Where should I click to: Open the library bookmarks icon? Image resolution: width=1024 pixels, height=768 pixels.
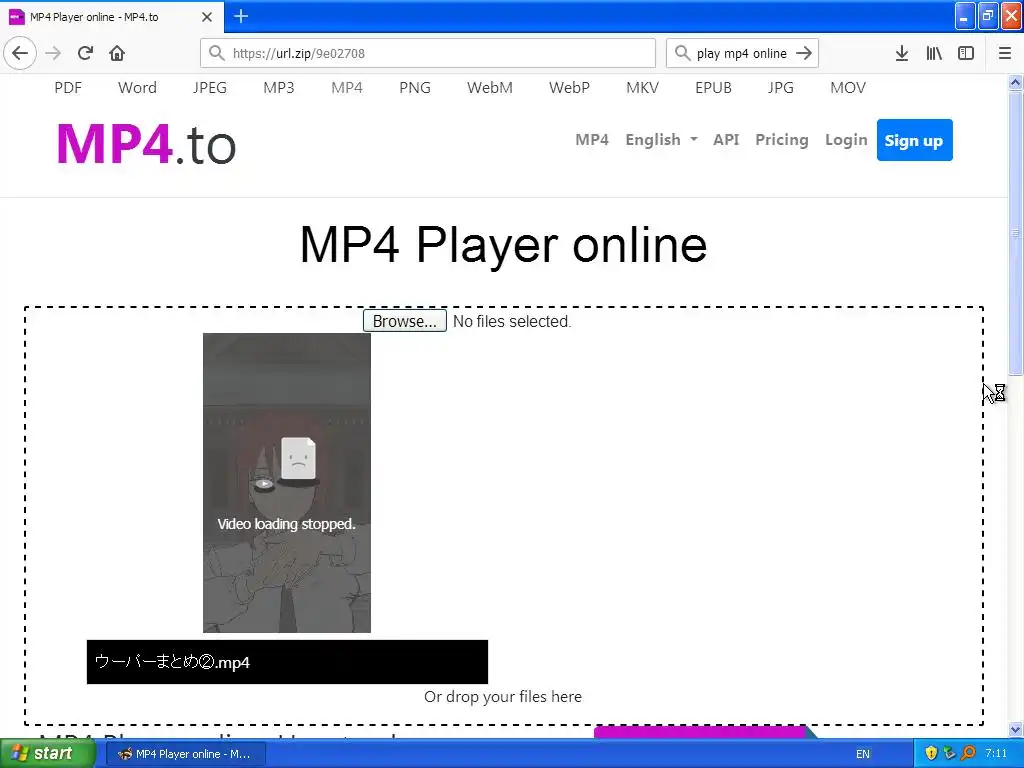pyautogui.click(x=934, y=53)
